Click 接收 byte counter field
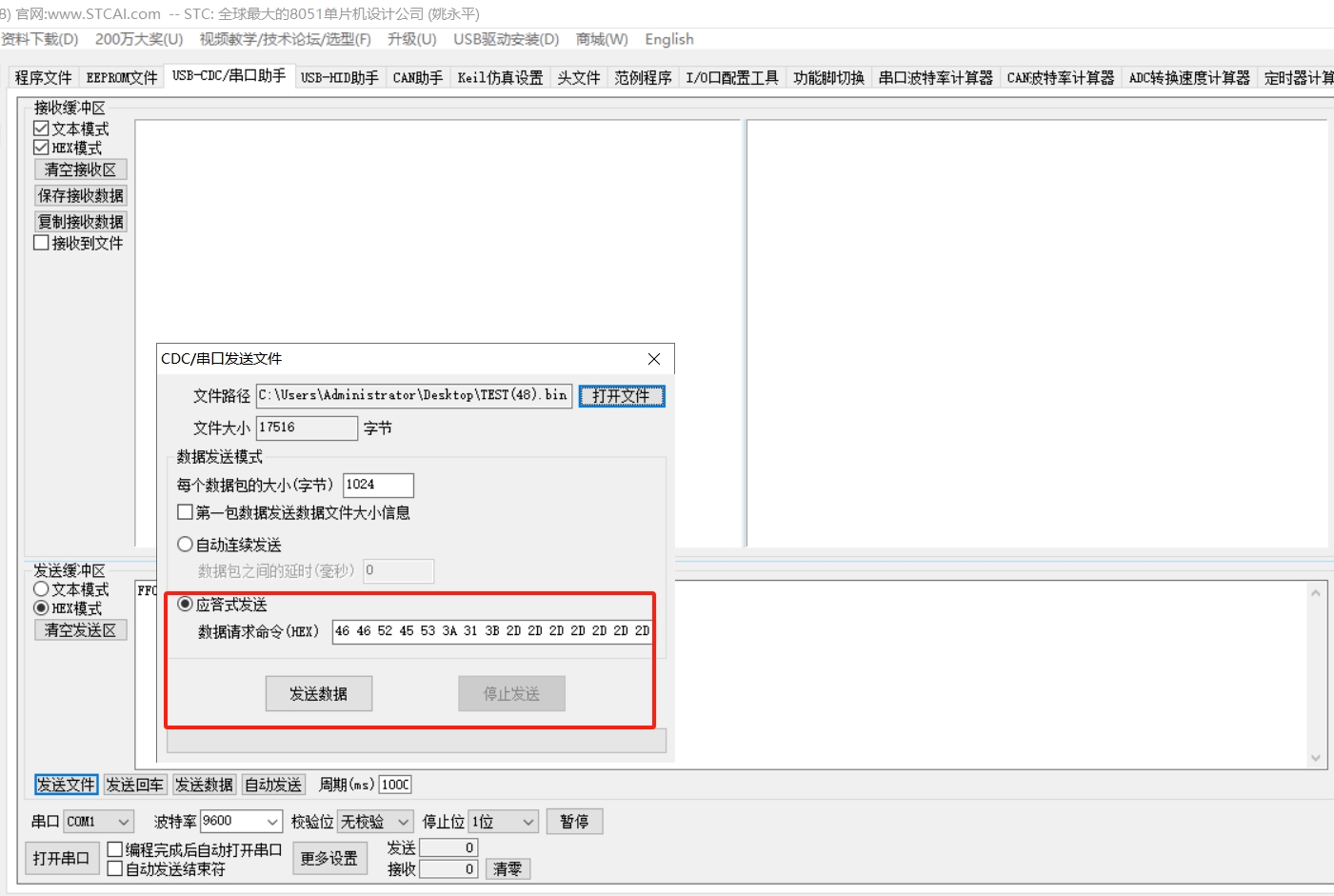The height and width of the screenshot is (896, 1334). [x=448, y=868]
